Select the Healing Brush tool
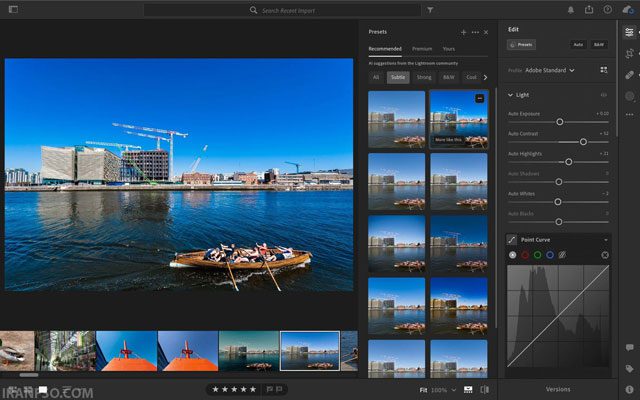Image resolution: width=640 pixels, height=400 pixels. click(629, 75)
